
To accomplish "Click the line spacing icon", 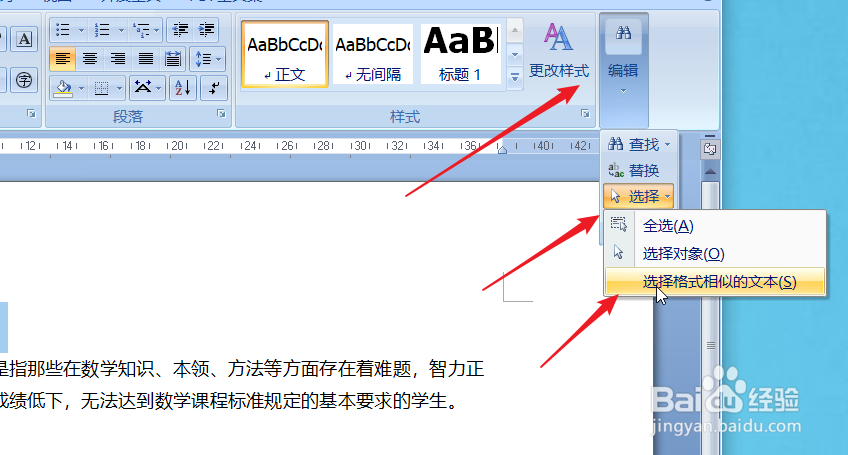I will [203, 58].
